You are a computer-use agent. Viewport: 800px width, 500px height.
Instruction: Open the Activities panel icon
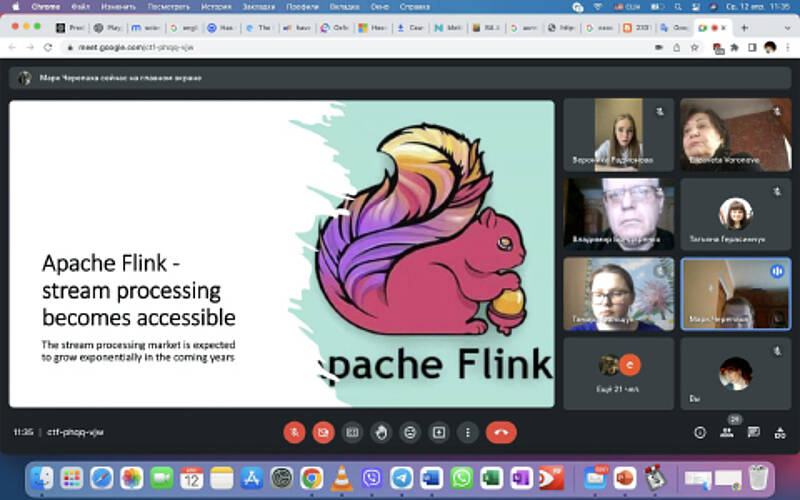coord(780,433)
